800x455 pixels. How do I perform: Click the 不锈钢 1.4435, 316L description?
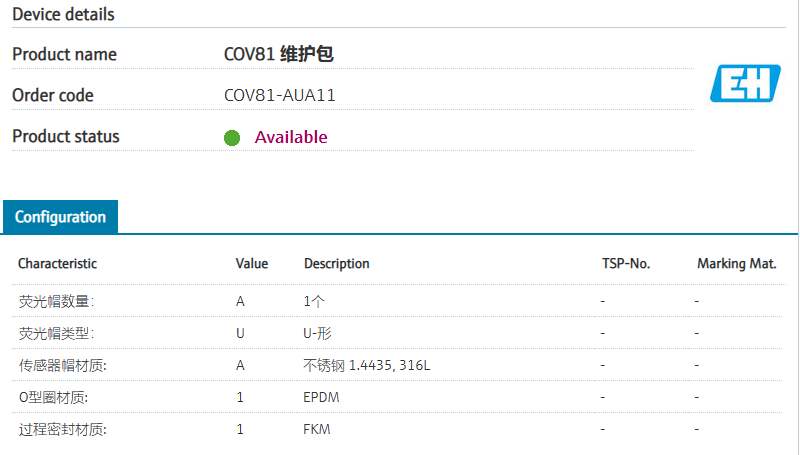click(x=367, y=365)
